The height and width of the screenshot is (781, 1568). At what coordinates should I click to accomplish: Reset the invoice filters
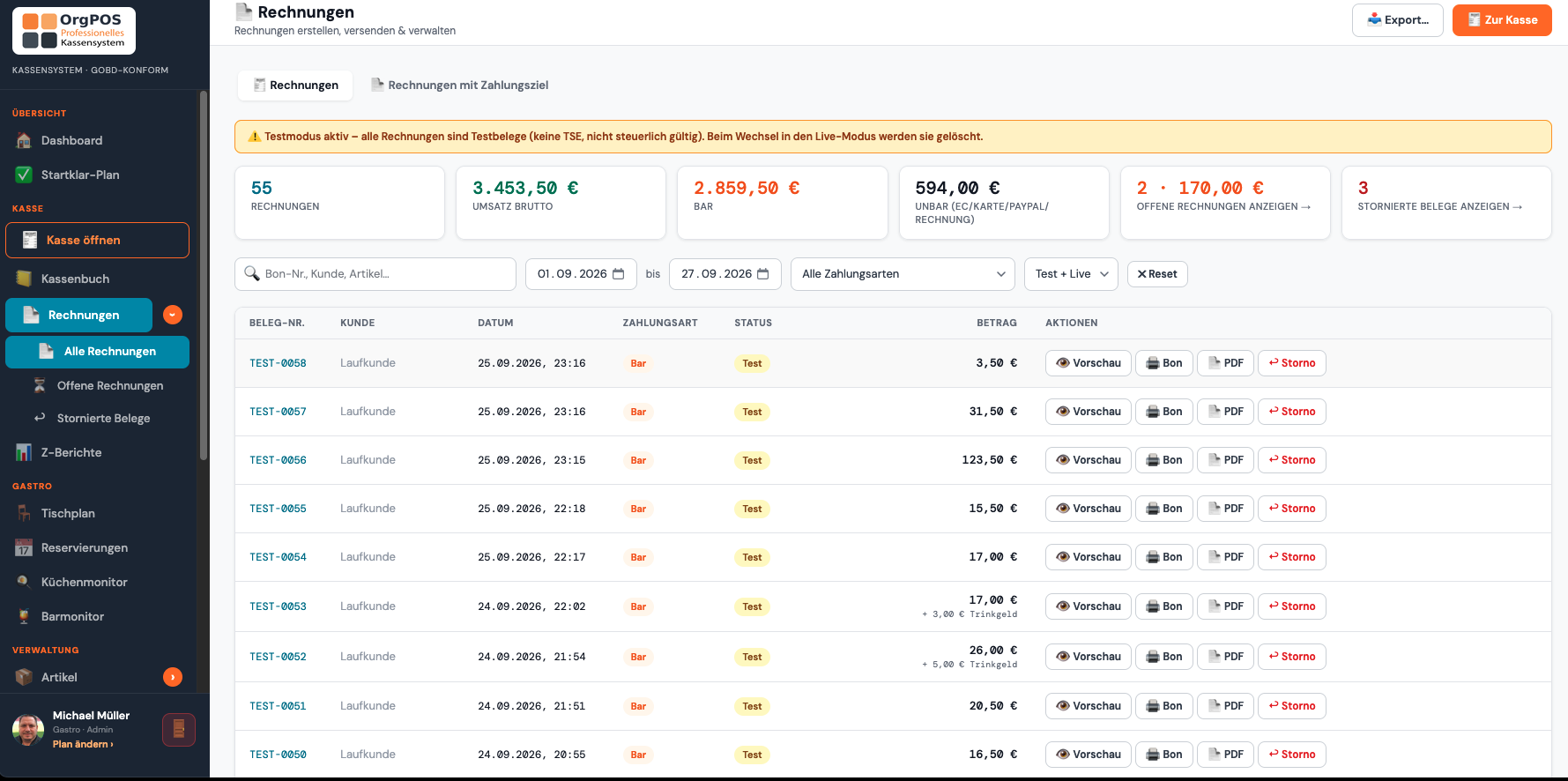point(1157,274)
